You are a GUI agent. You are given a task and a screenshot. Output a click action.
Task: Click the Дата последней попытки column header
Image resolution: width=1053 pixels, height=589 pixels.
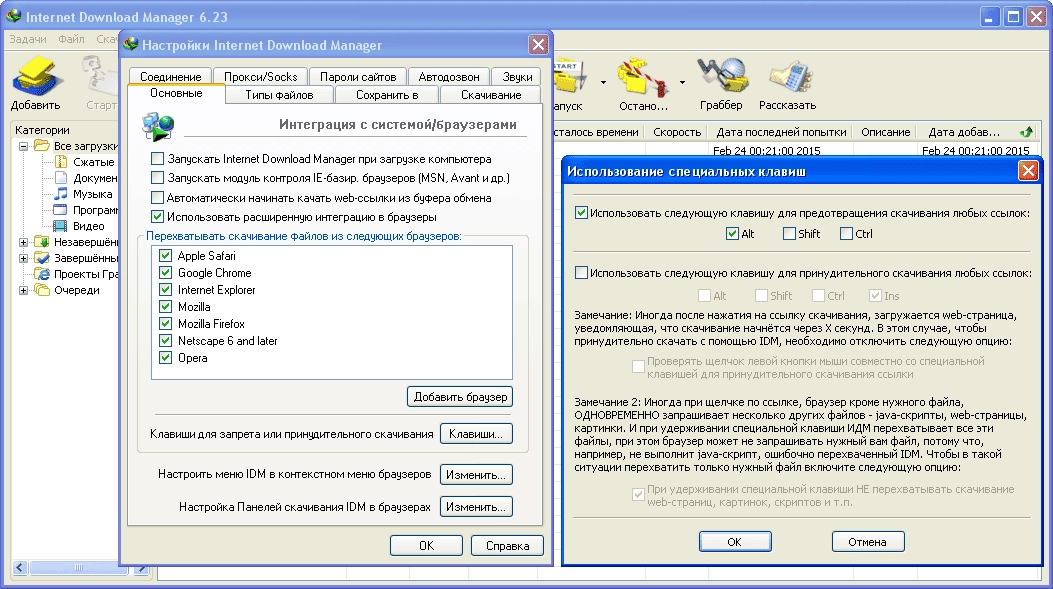click(781, 132)
